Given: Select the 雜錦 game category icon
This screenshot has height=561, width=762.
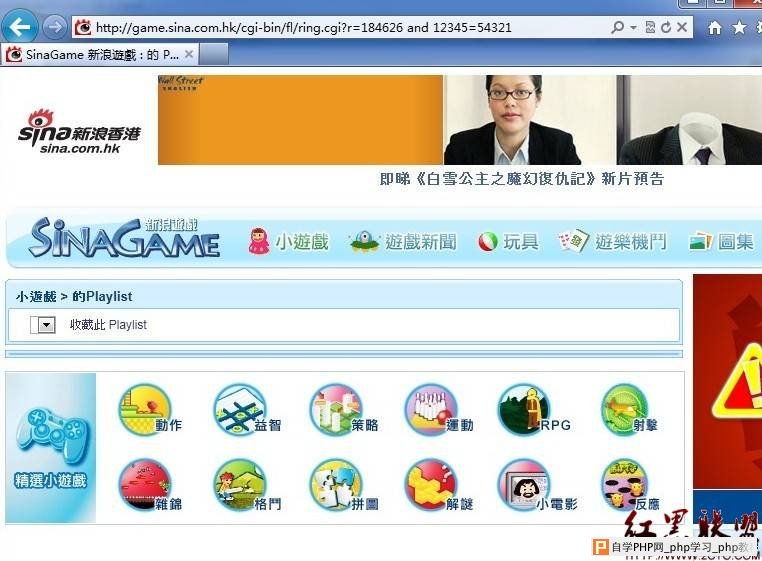Looking at the screenshot, I should coord(150,485).
